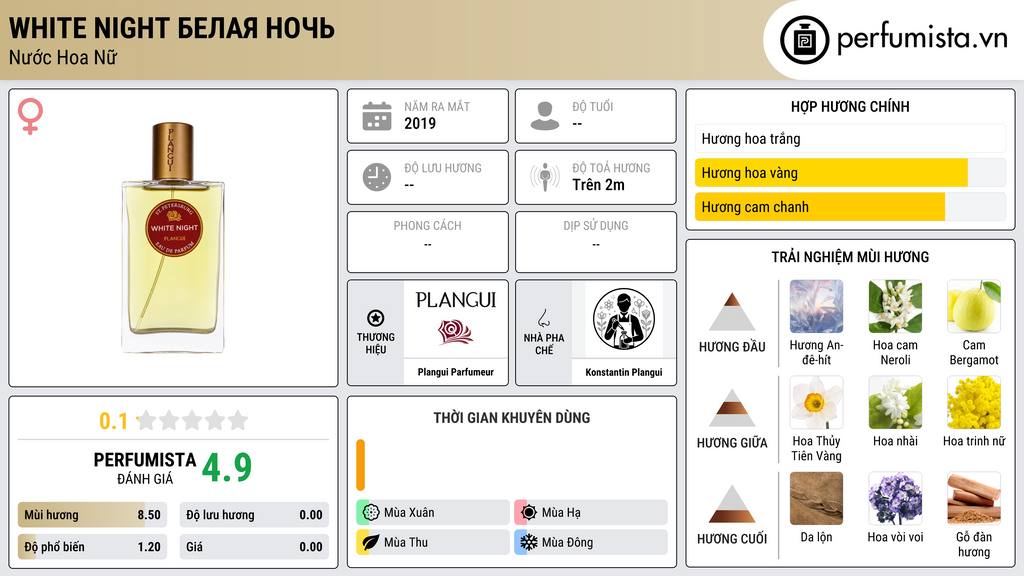The height and width of the screenshot is (576, 1024).
Task: Click the Độ lưu hương 0.00 score bar
Action: tap(254, 515)
